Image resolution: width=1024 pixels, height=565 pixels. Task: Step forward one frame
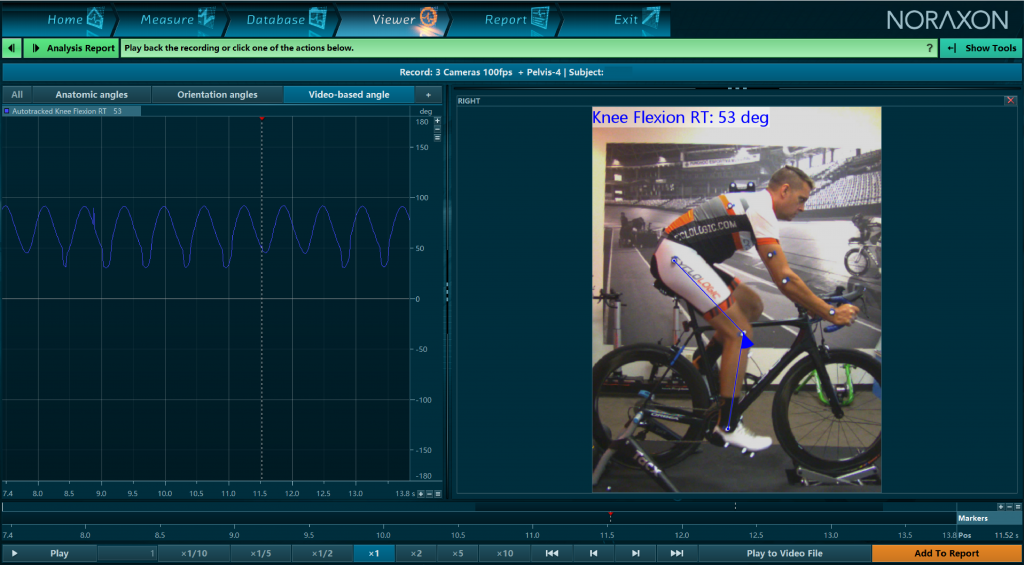coord(635,553)
